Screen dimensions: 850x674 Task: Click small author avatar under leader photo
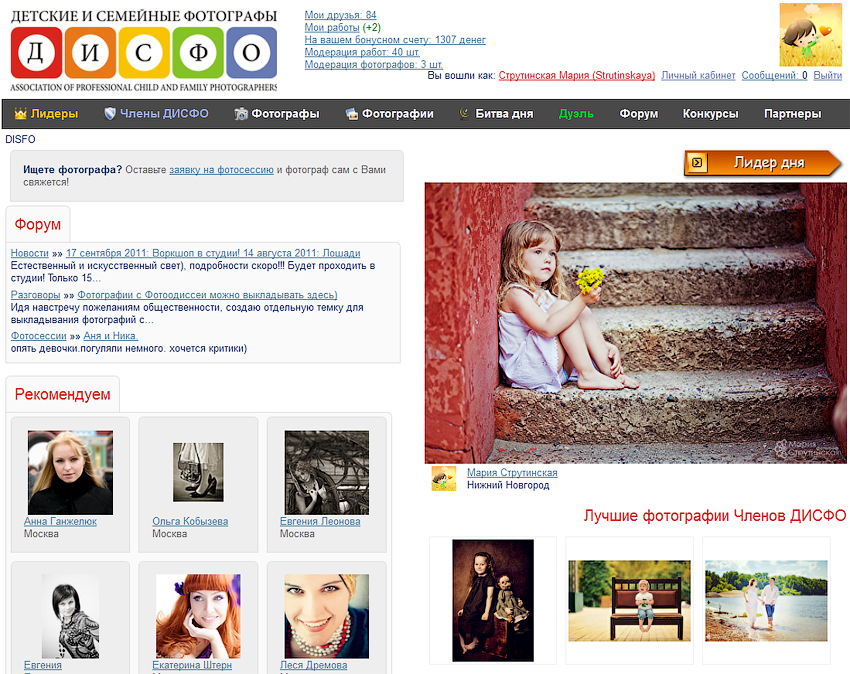(x=443, y=478)
